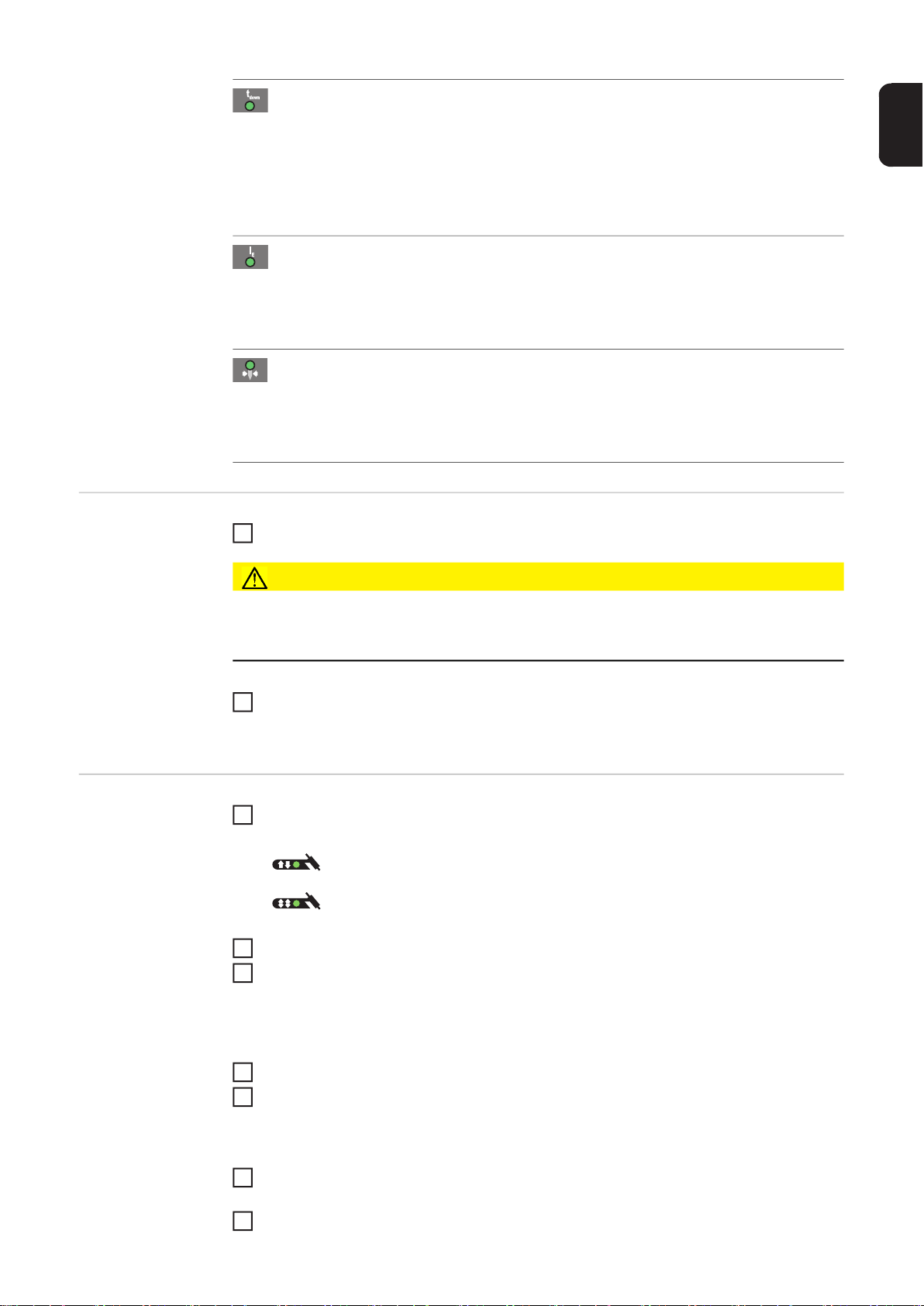Tick the empty box just above the yellow warning bar
The width and height of the screenshot is (924, 1306).
pos(243,533)
